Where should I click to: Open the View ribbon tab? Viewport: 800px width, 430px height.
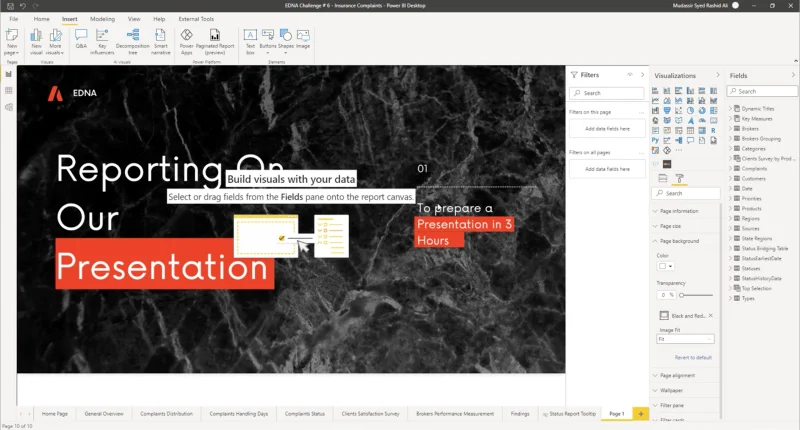[x=134, y=19]
